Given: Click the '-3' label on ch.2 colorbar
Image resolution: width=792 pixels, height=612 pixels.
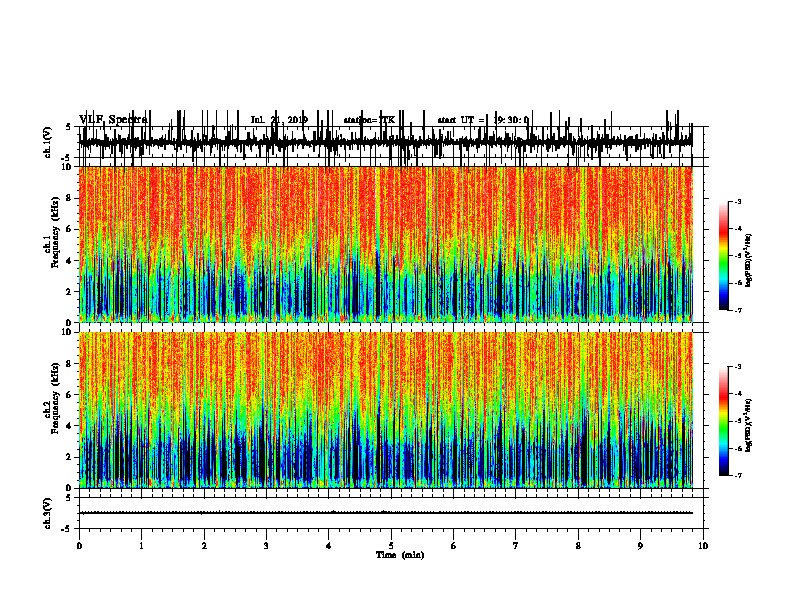Looking at the screenshot, I should pos(737,367).
